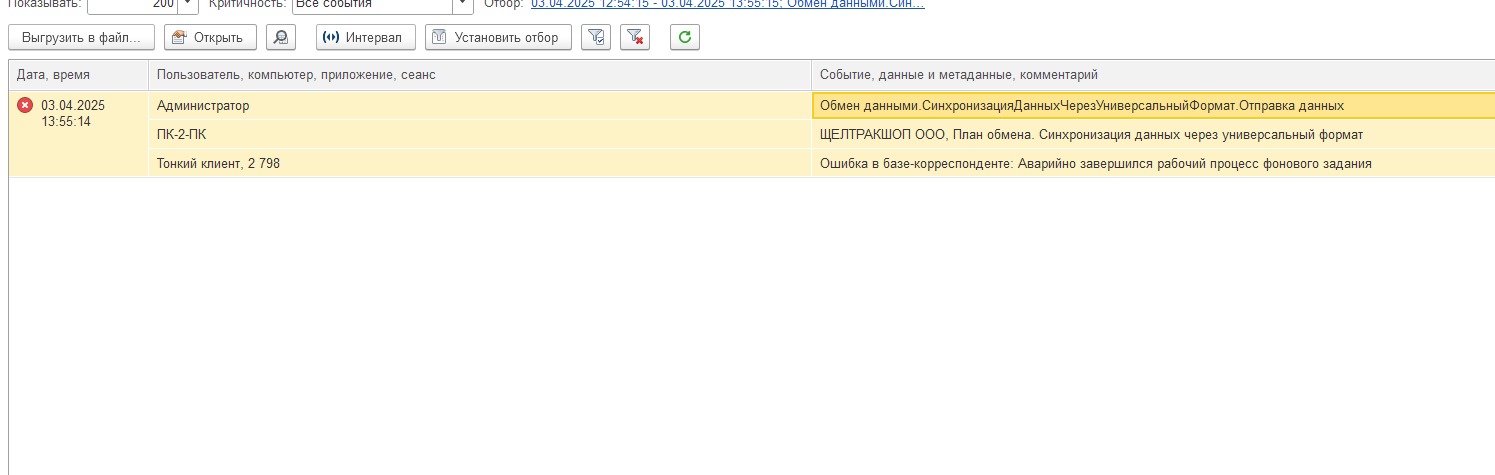Click the Интервал button
Image resolution: width=1495 pixels, height=475 pixels.
(364, 38)
